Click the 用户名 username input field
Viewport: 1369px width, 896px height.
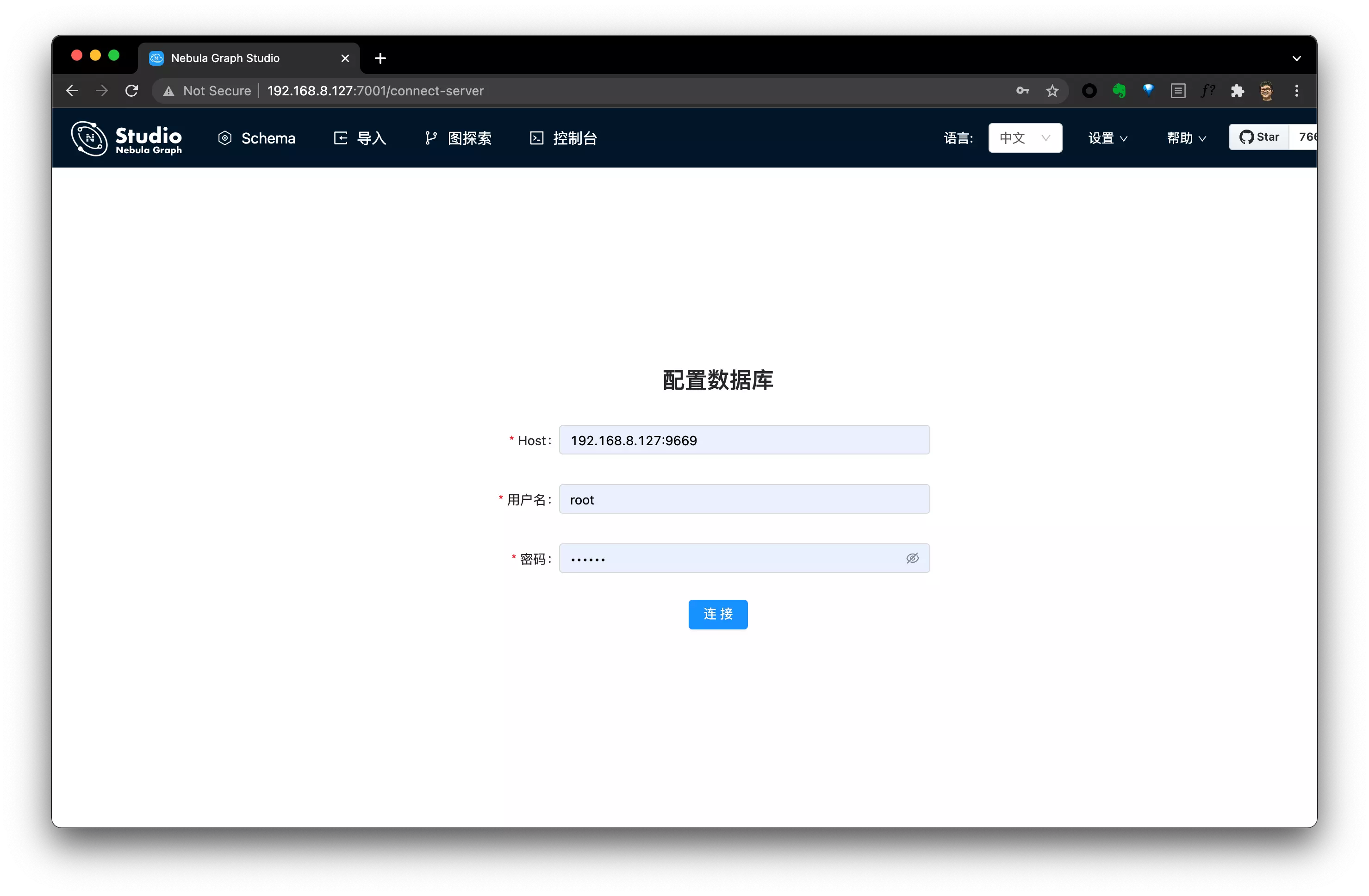tap(744, 499)
